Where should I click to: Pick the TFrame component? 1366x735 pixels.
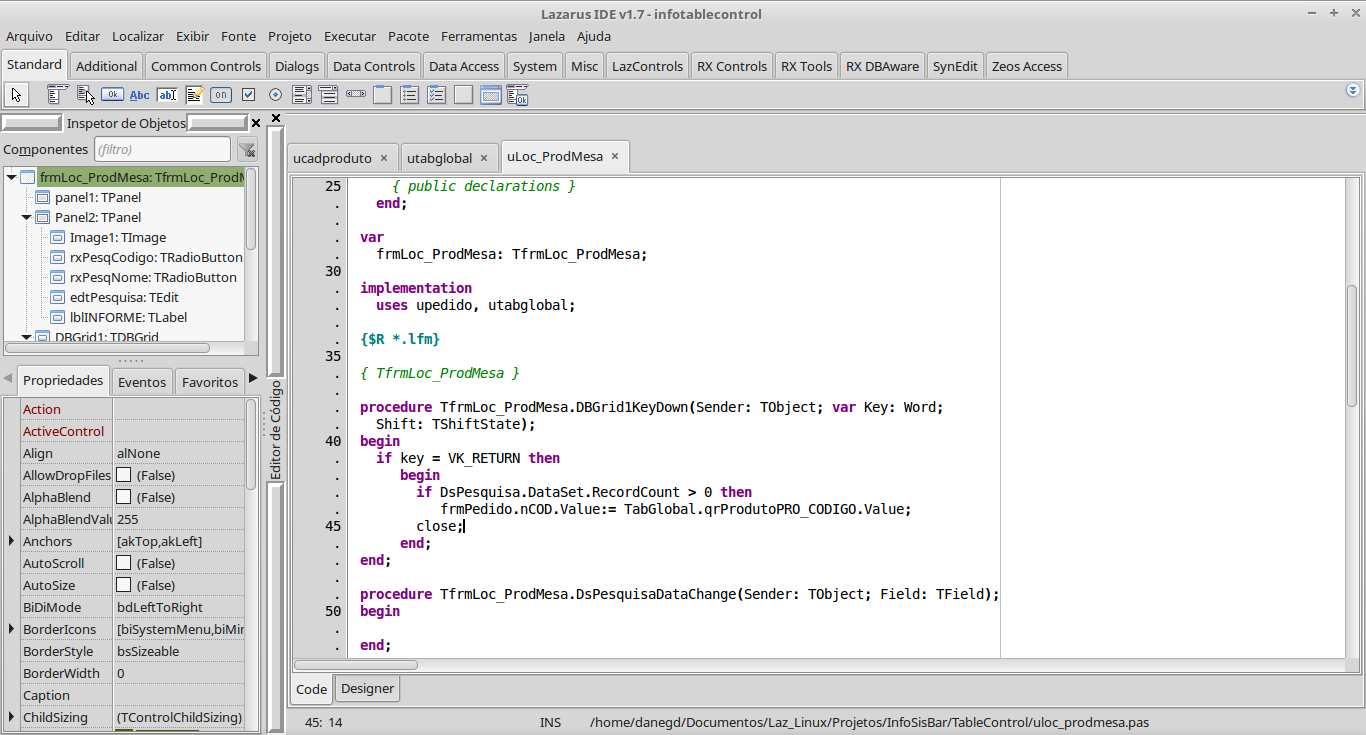491,95
